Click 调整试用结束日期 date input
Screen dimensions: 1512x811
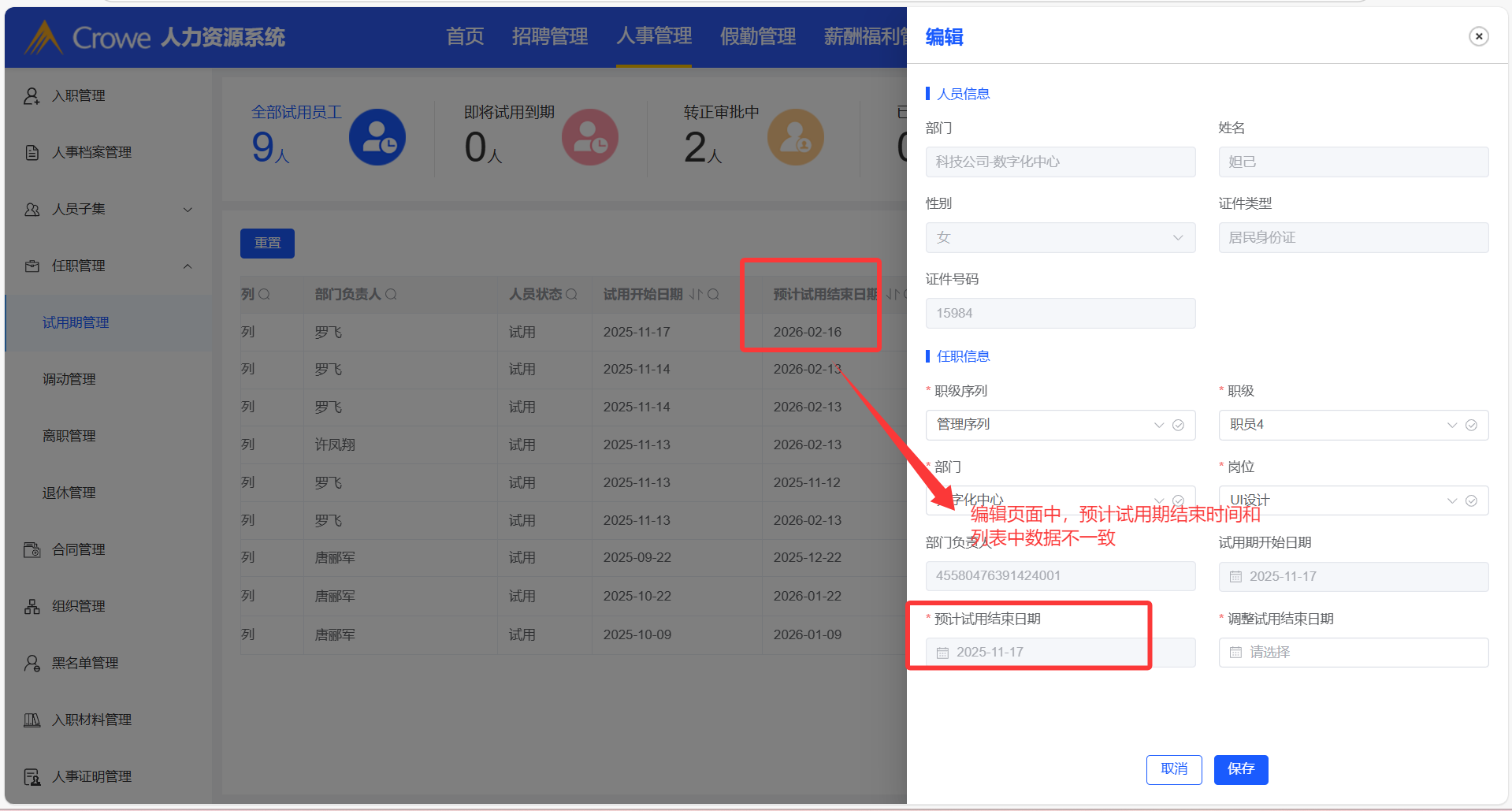1354,653
